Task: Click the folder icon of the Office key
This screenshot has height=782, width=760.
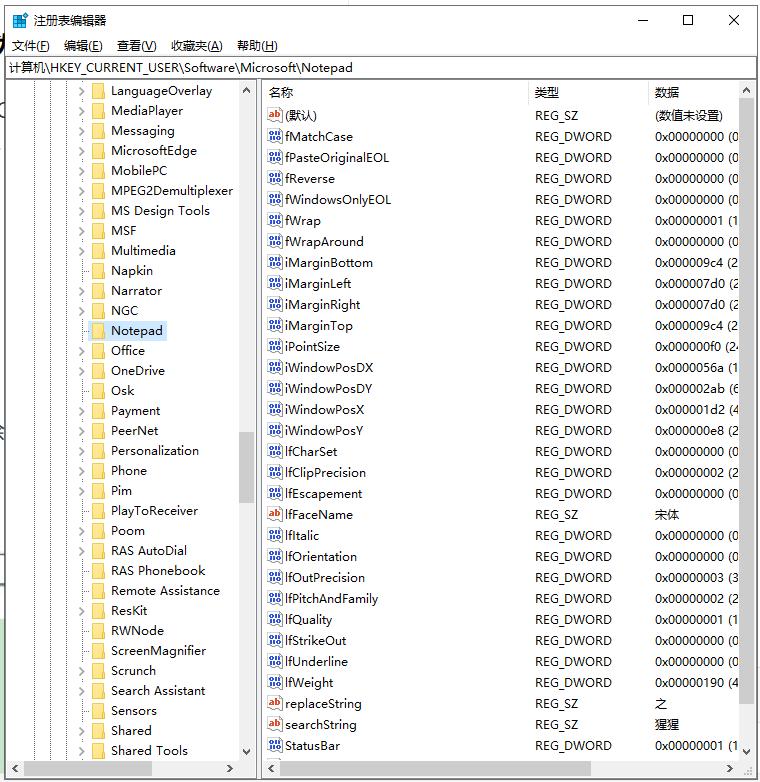Action: coord(98,351)
